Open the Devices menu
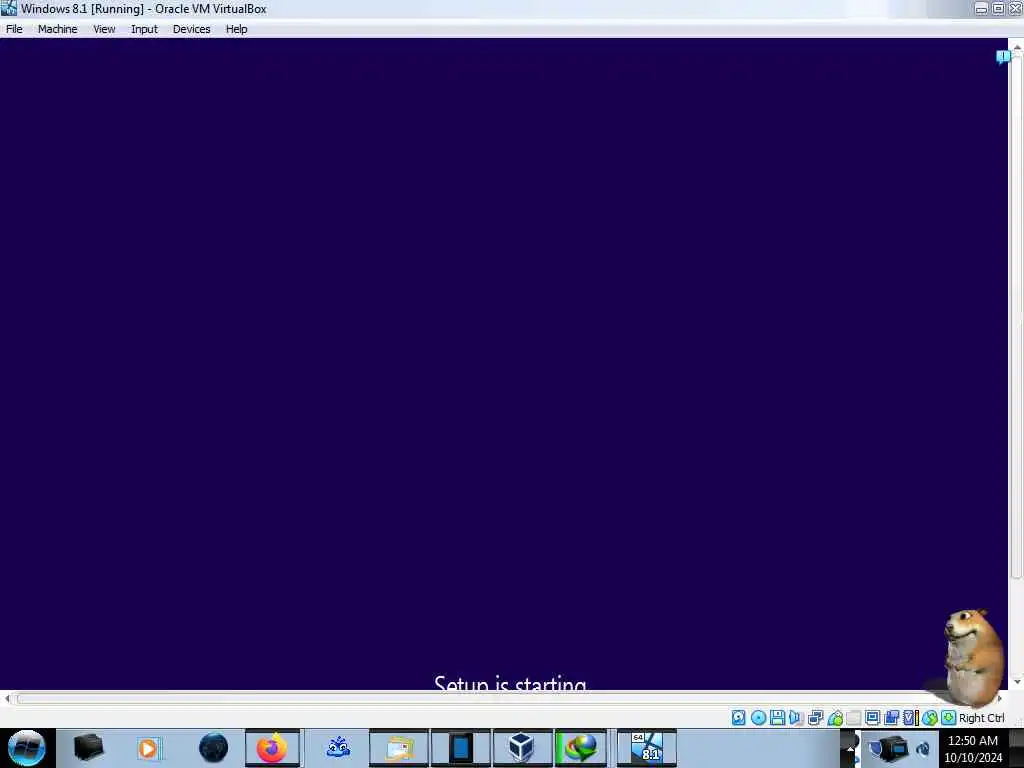The height and width of the screenshot is (768, 1024). pyautogui.click(x=191, y=29)
